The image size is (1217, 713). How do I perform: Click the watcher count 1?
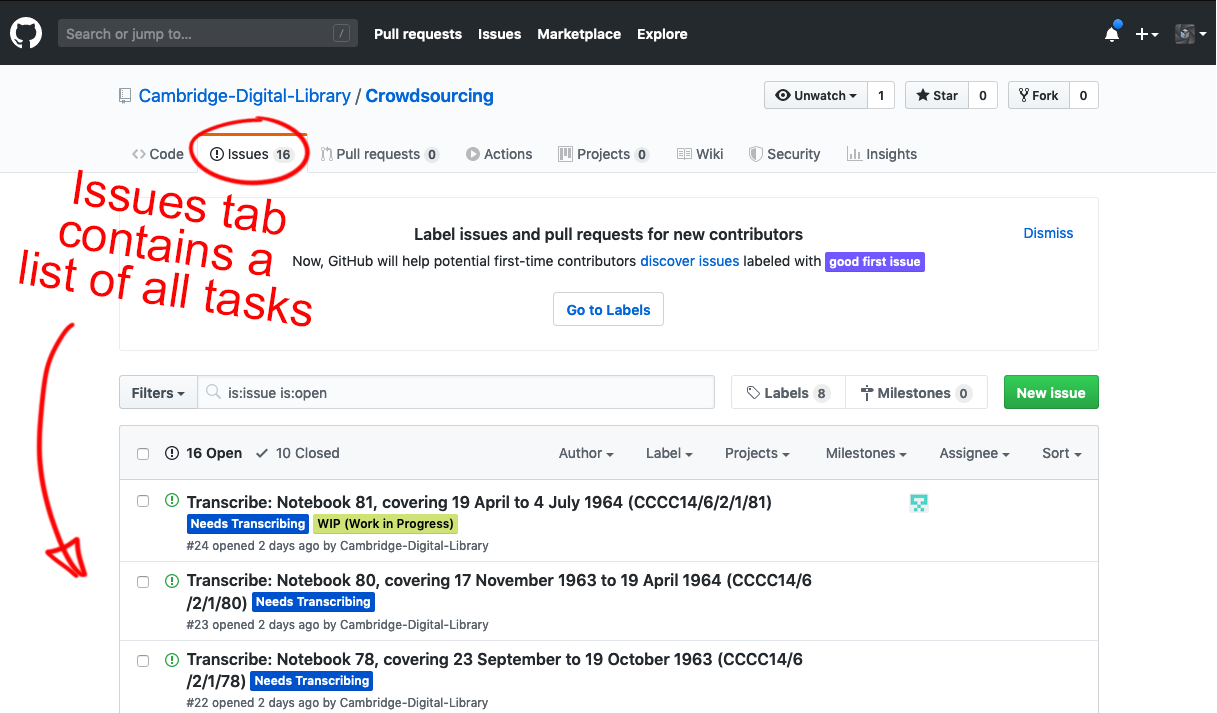pos(881,96)
